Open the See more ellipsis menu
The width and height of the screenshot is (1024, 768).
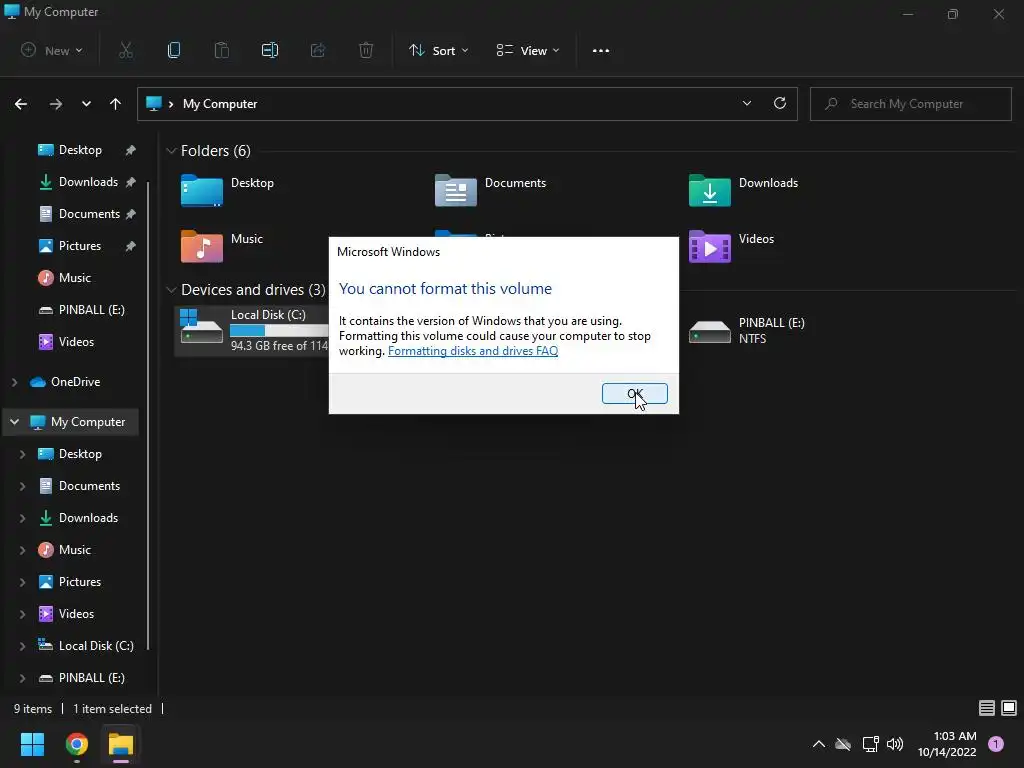(x=601, y=51)
